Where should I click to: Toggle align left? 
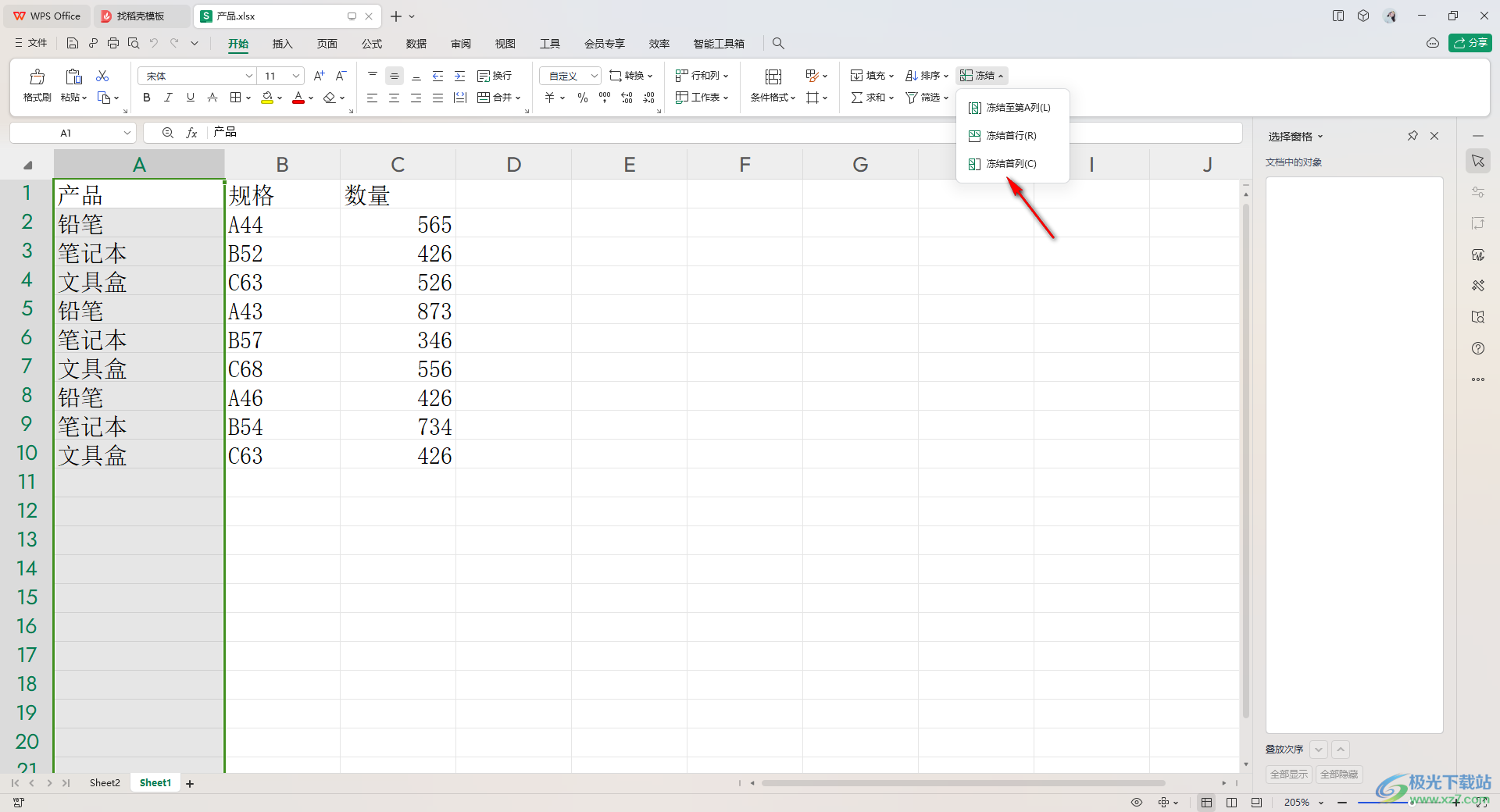pos(373,98)
